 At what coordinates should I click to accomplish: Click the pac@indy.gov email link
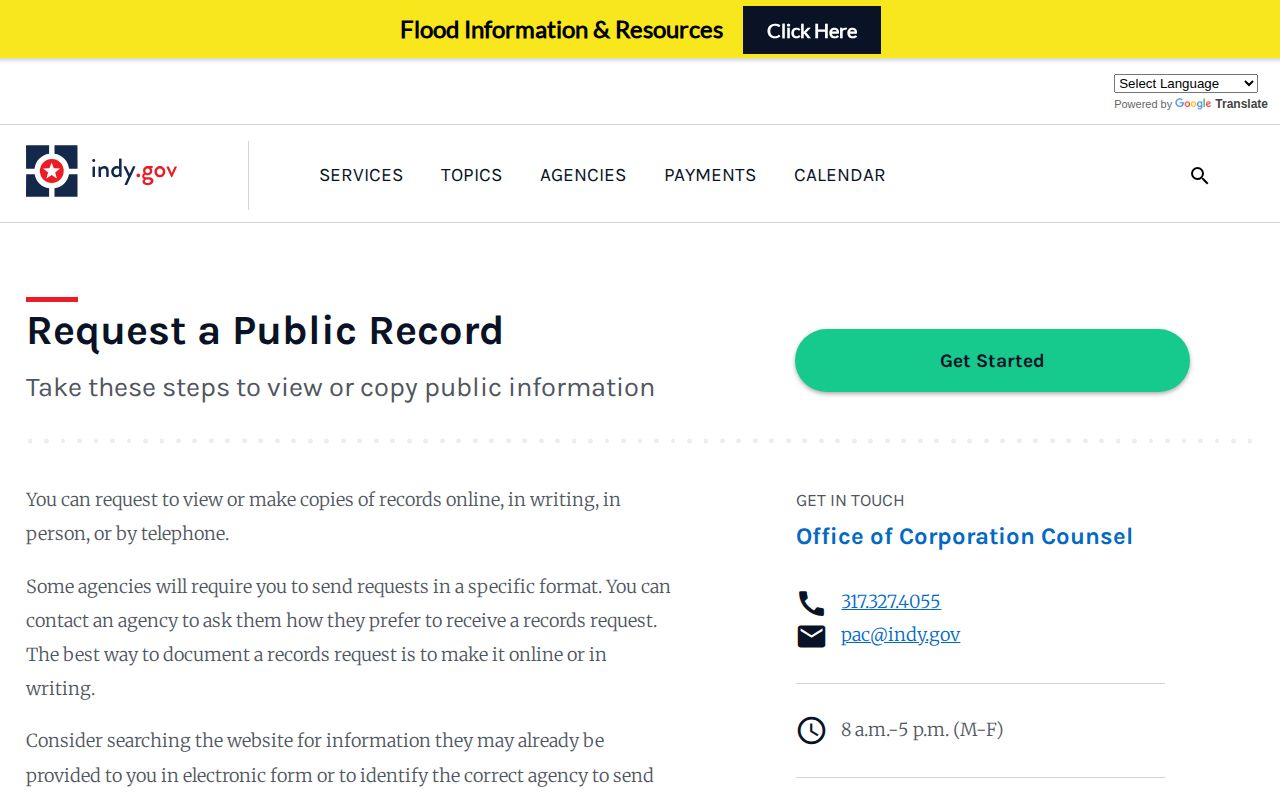click(x=900, y=634)
